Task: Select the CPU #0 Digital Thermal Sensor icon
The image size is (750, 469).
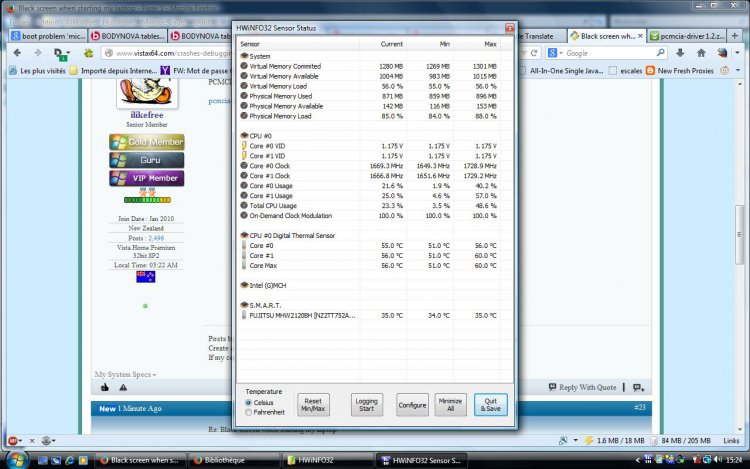Action: point(244,235)
